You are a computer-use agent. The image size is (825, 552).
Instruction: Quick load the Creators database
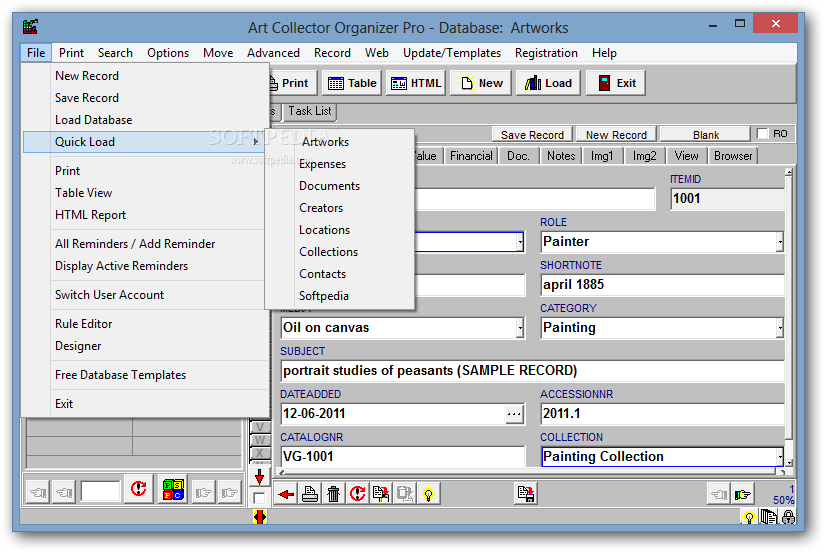coord(340,208)
